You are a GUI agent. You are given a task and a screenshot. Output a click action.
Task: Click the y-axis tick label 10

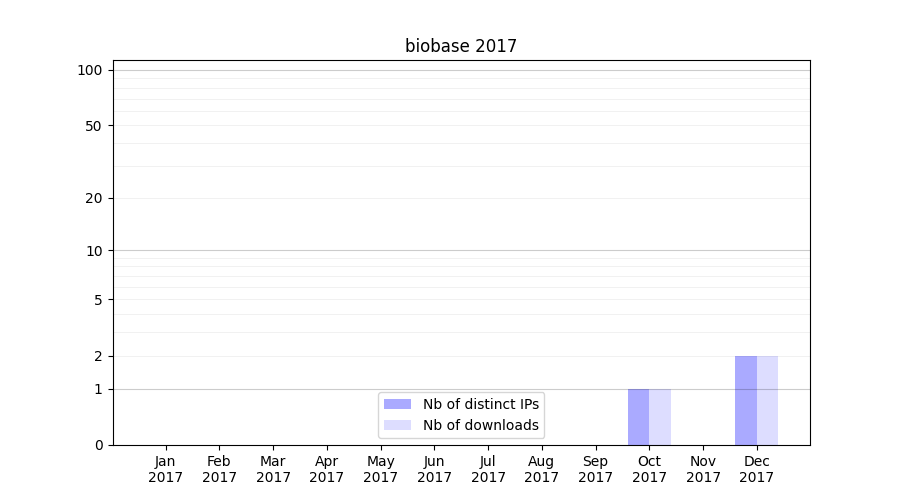(x=94, y=251)
